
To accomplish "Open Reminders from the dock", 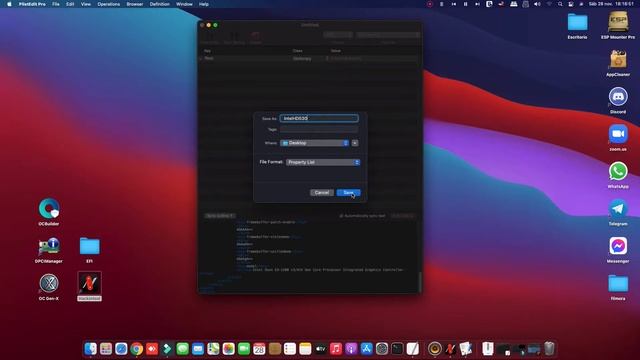I will 290,349.
